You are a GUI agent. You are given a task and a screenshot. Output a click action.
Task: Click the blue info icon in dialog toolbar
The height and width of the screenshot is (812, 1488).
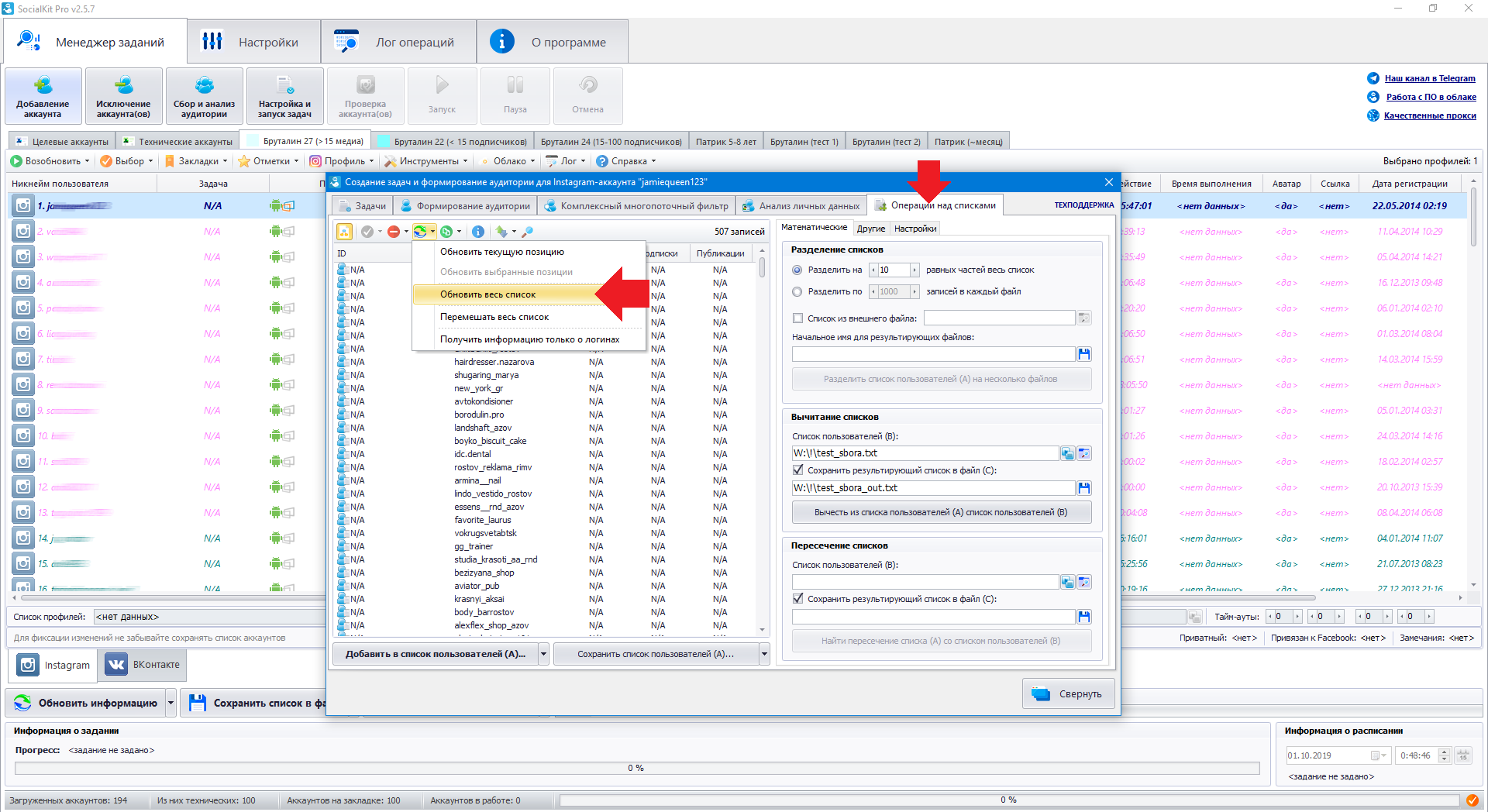point(478,232)
